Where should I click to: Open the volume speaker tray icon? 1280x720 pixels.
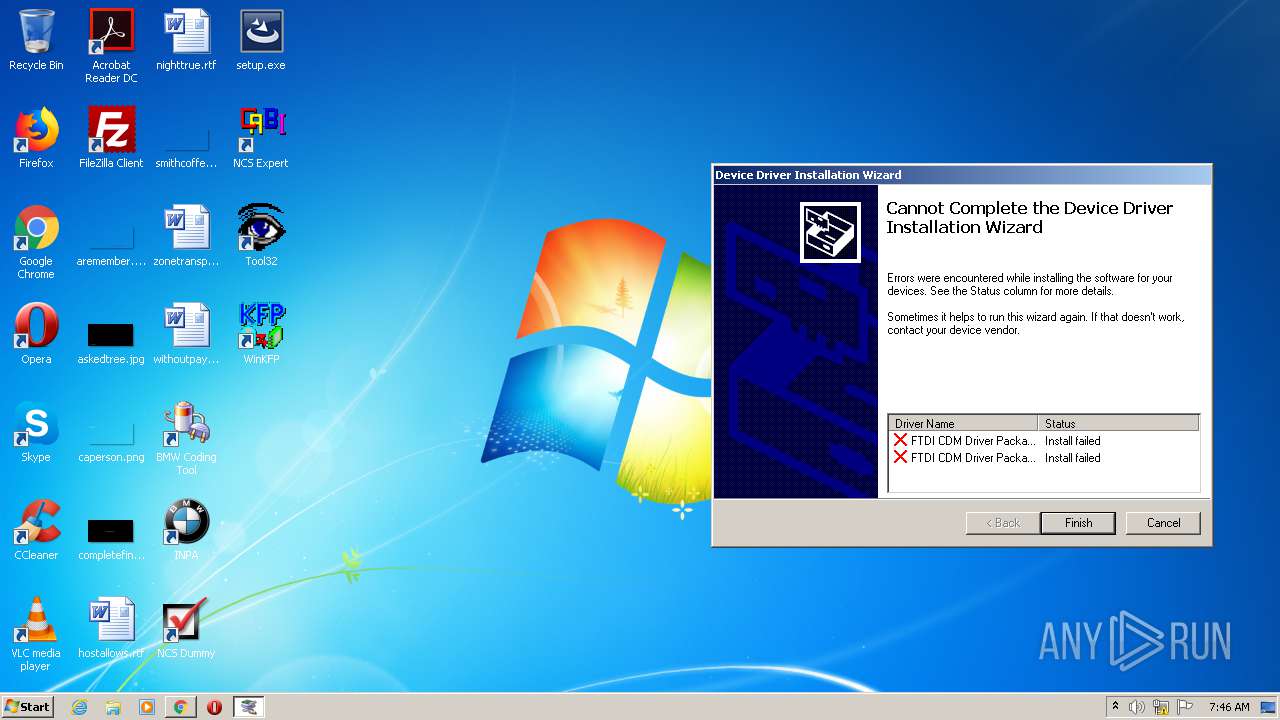tap(1137, 707)
